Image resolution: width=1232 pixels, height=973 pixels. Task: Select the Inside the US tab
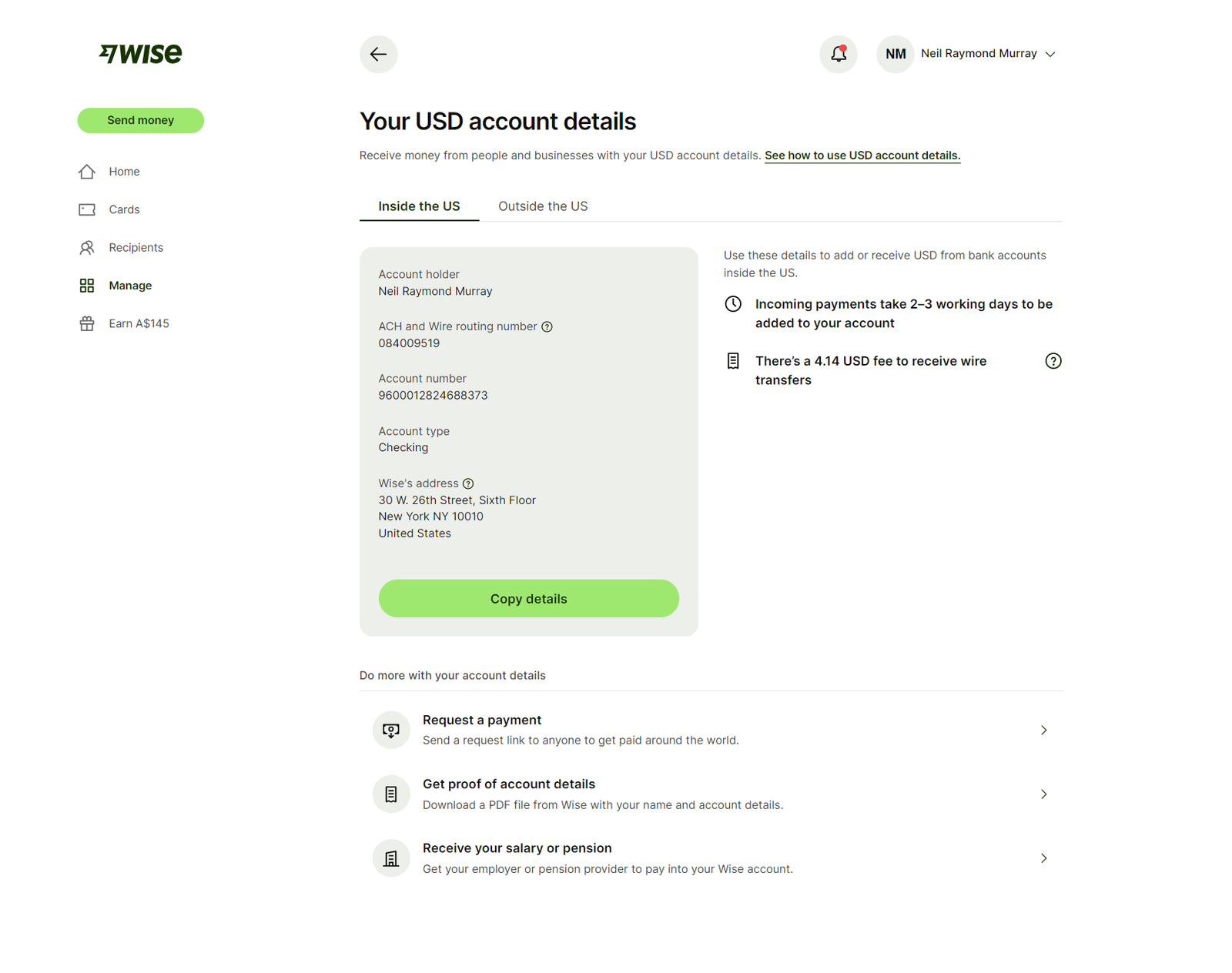tap(419, 206)
